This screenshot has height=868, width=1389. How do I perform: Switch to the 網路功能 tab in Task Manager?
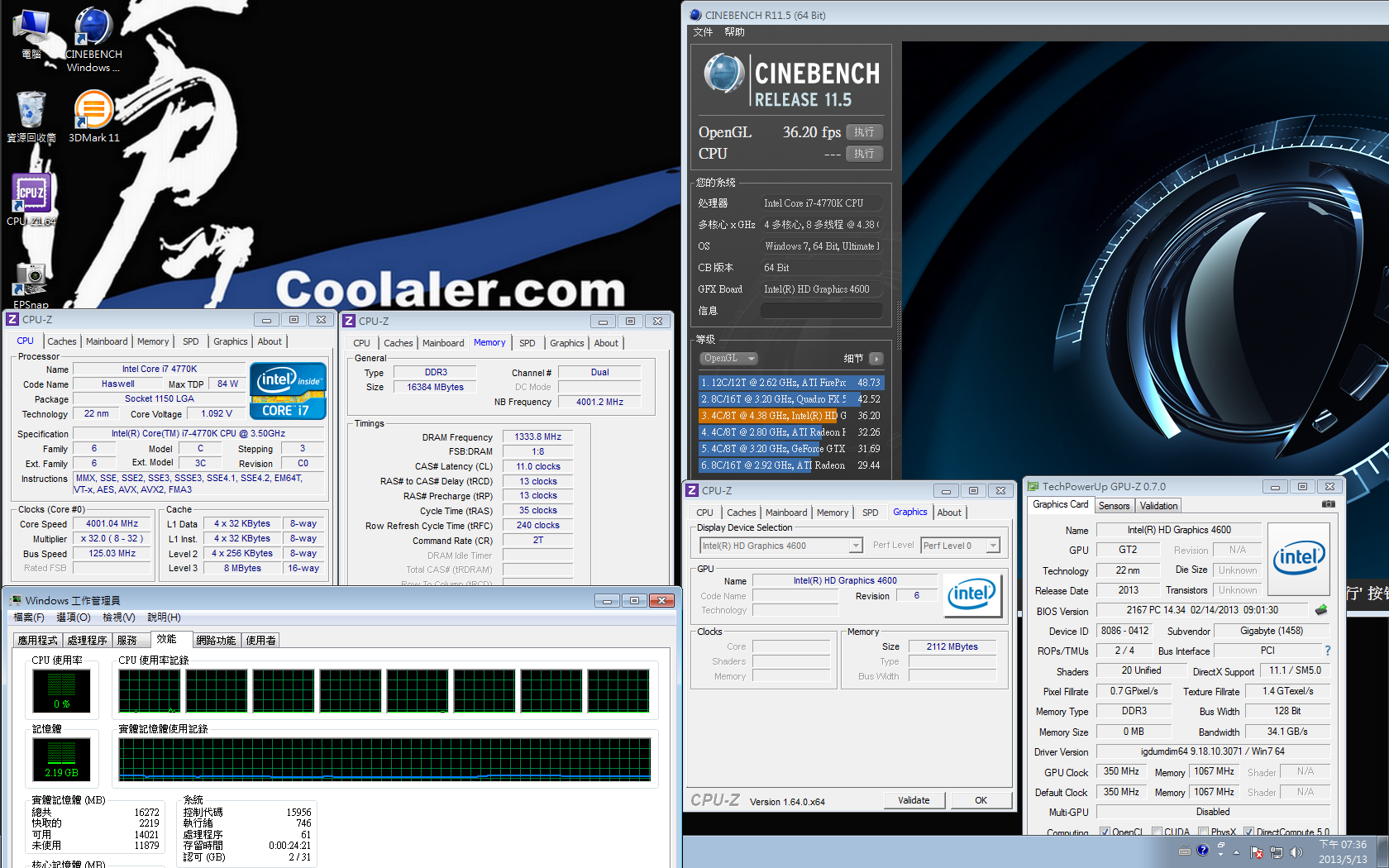pos(216,641)
